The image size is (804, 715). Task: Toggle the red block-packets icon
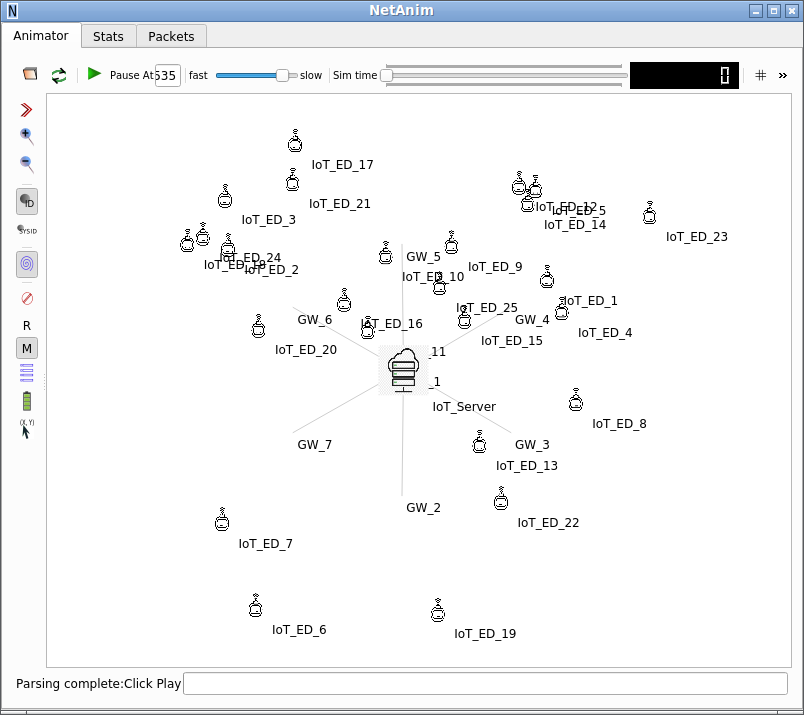(27, 299)
